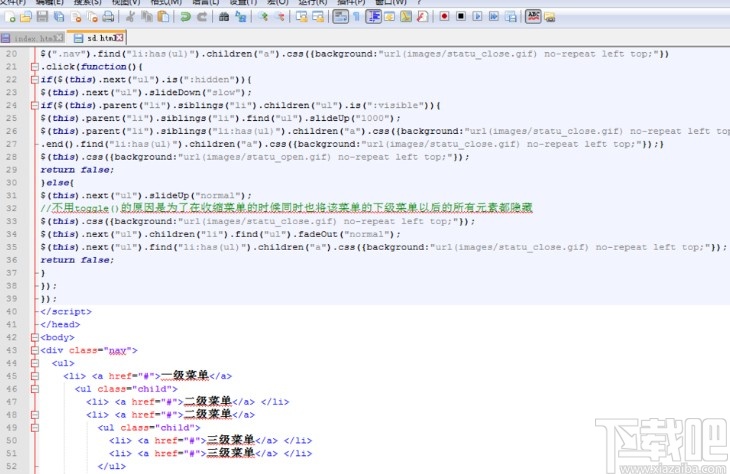Cut selected text with scissors icon
The height and width of the screenshot is (474, 730).
(130, 17)
